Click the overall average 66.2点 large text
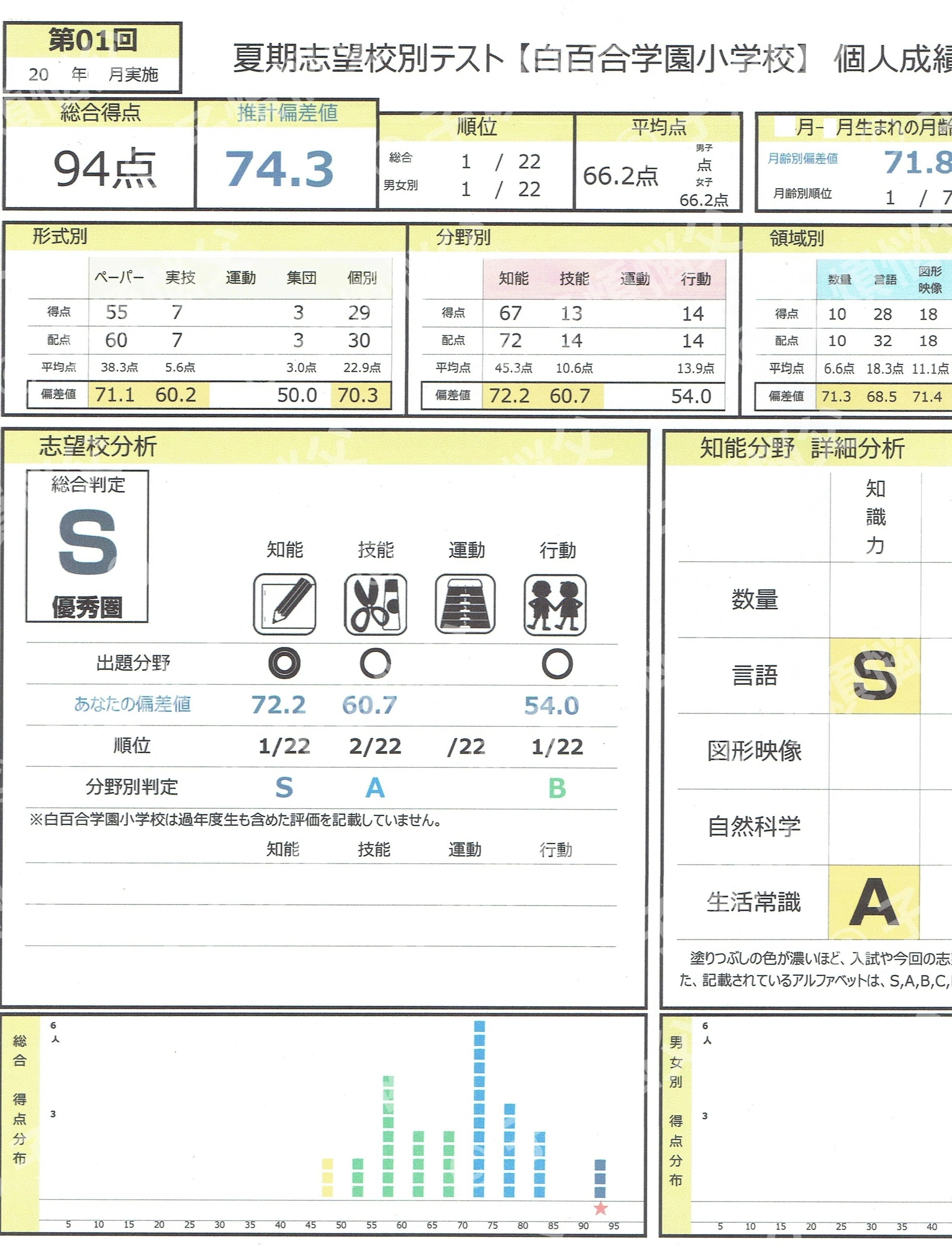The width and height of the screenshot is (952, 1246). point(620,176)
